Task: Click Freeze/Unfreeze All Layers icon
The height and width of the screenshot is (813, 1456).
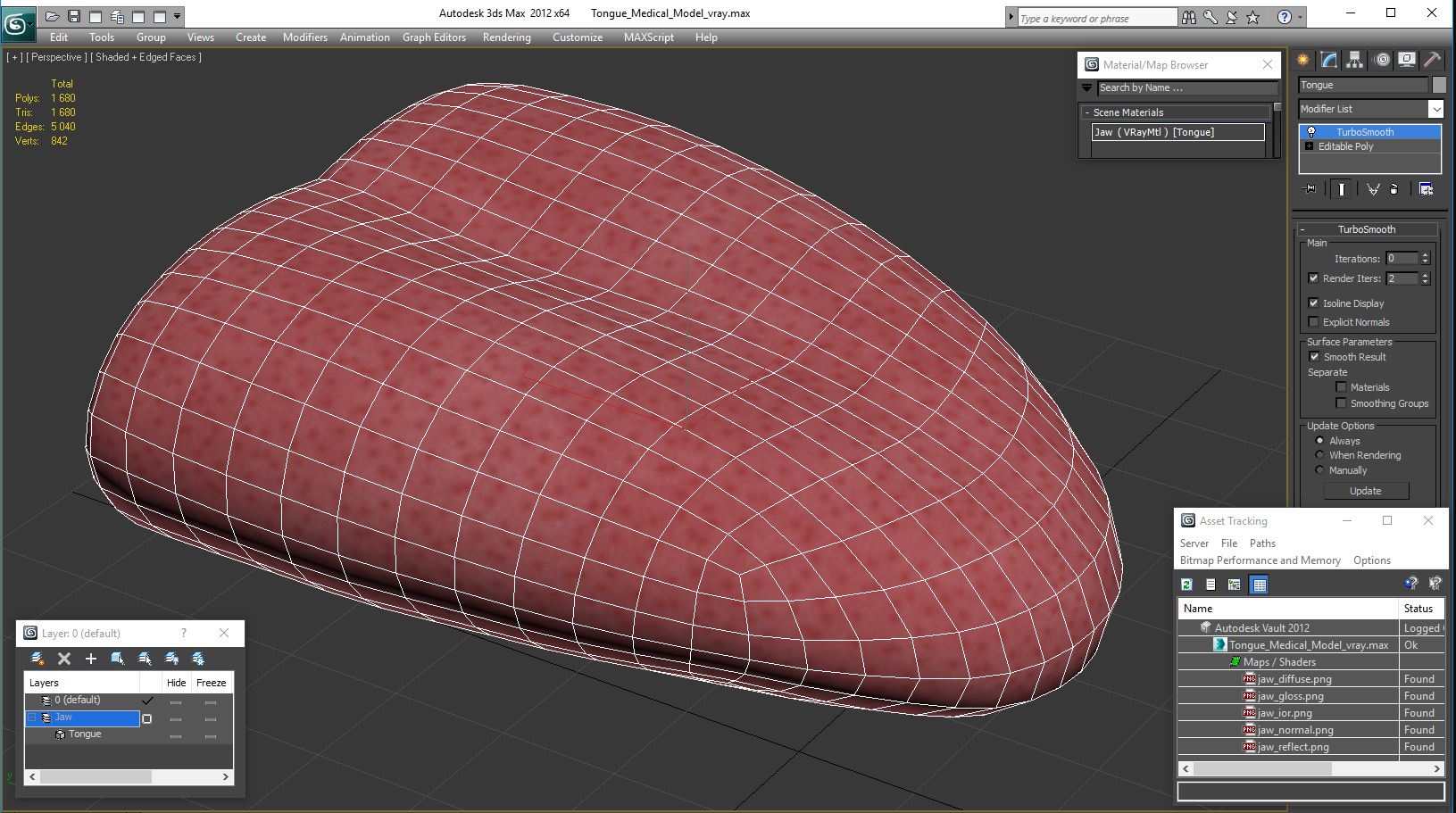Action: click(x=198, y=659)
